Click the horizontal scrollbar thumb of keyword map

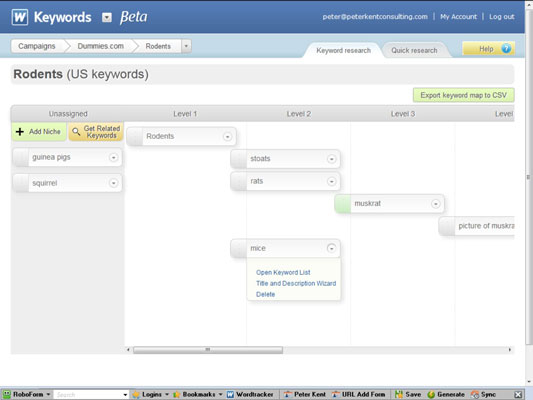[x=208, y=350]
